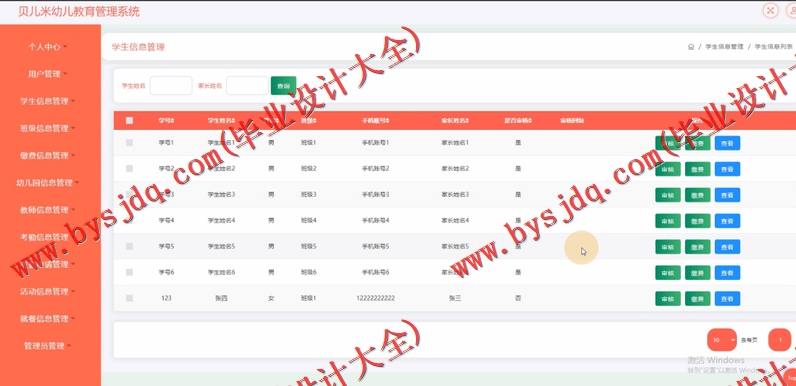Click 学号6 cell

pos(166,272)
